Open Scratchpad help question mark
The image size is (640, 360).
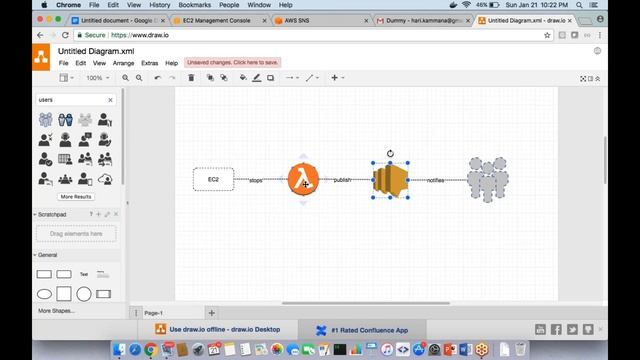[x=91, y=214]
